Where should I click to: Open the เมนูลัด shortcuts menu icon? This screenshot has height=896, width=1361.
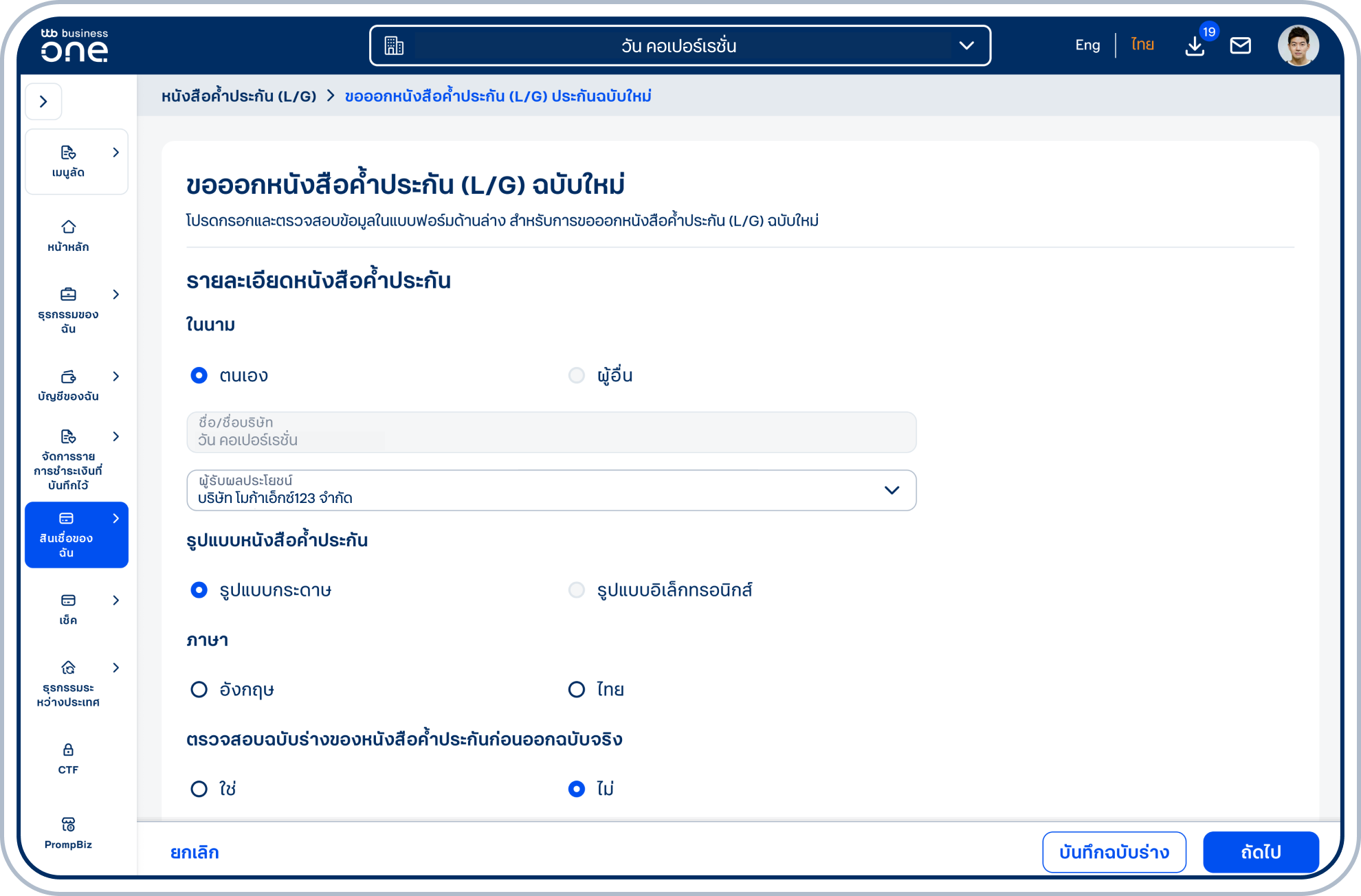click(68, 153)
